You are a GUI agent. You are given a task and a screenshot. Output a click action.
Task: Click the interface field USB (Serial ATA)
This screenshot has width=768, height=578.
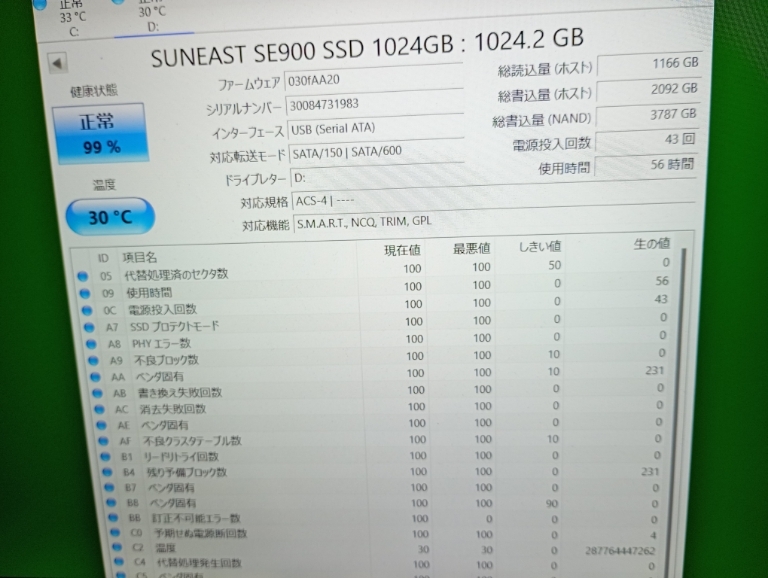[376, 128]
